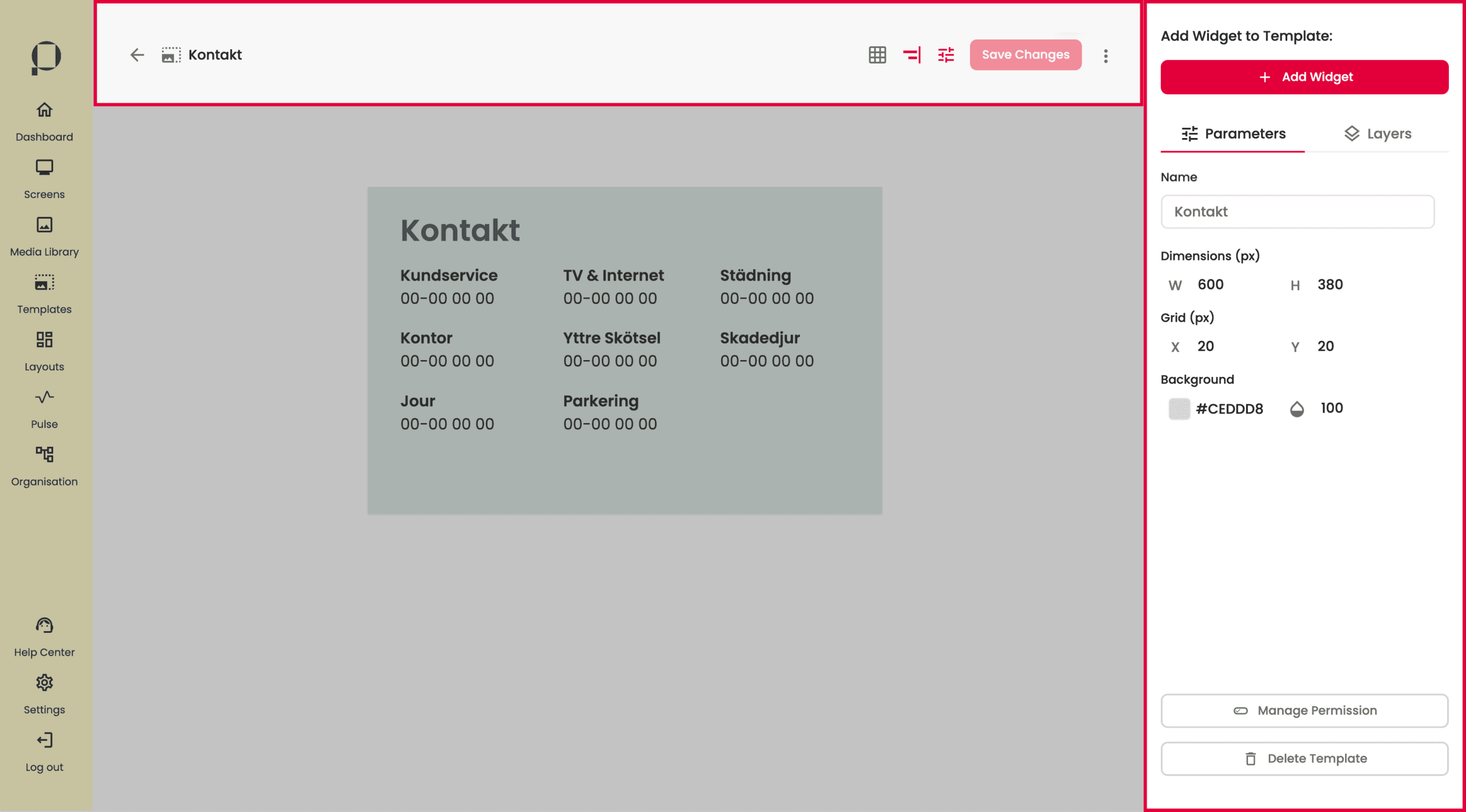Toggle the parameters sliders icon in toolbar

tap(946, 55)
